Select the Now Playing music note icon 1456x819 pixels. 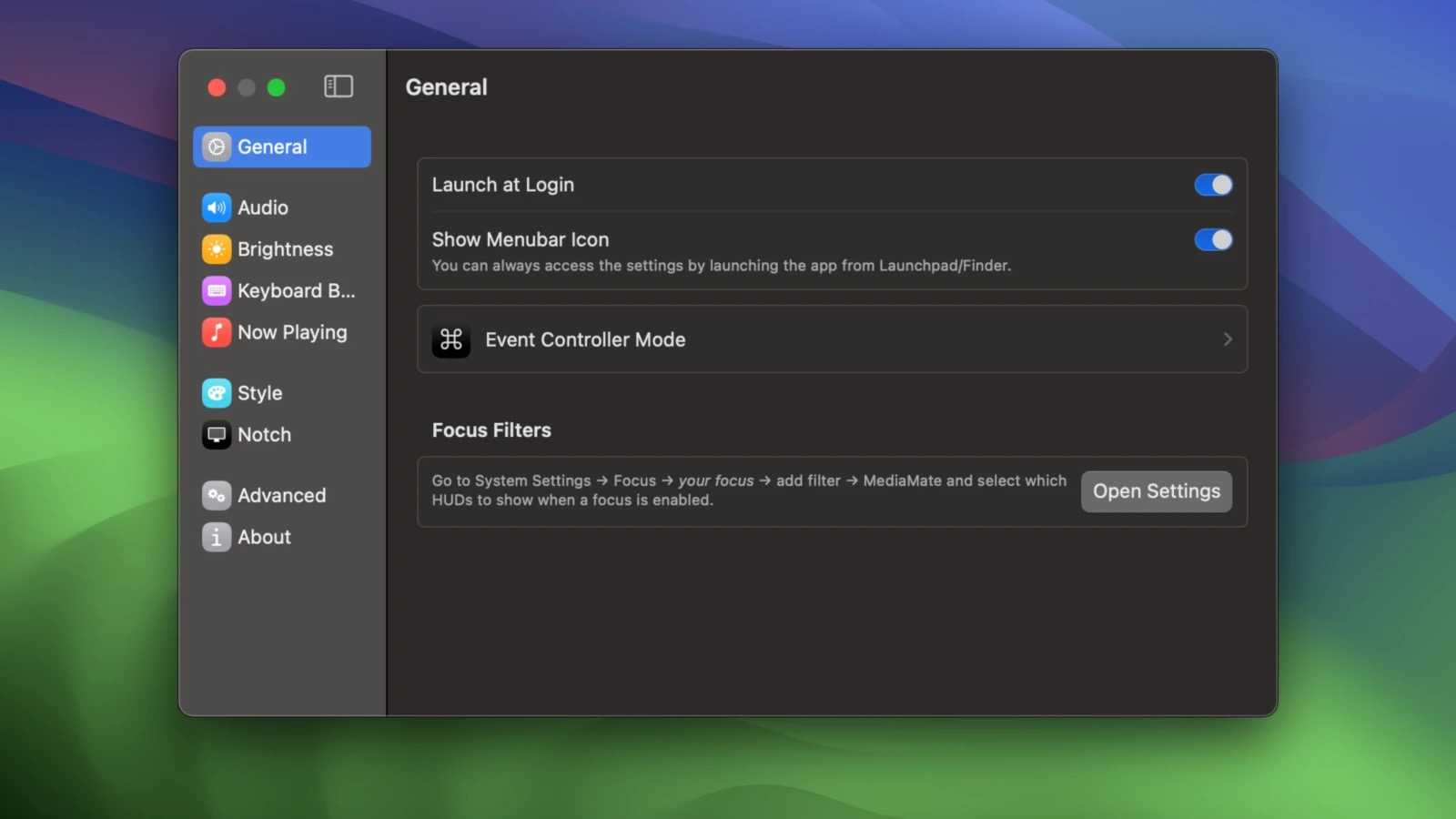[x=216, y=333]
